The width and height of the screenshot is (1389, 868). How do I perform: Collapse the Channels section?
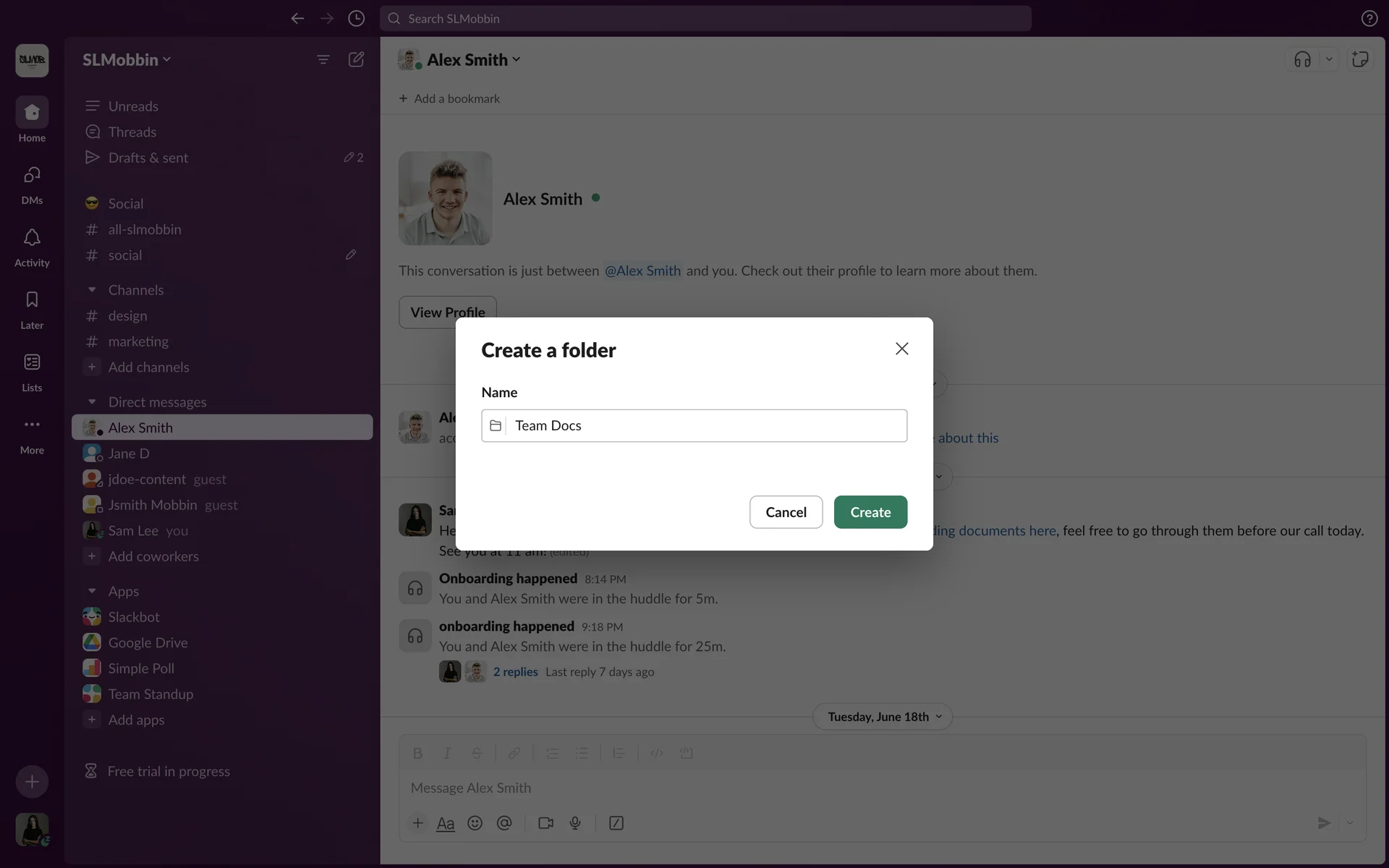[x=92, y=290]
